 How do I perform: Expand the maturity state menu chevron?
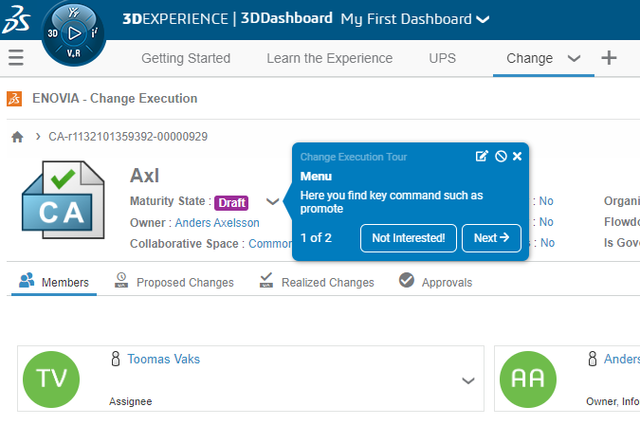coord(273,201)
